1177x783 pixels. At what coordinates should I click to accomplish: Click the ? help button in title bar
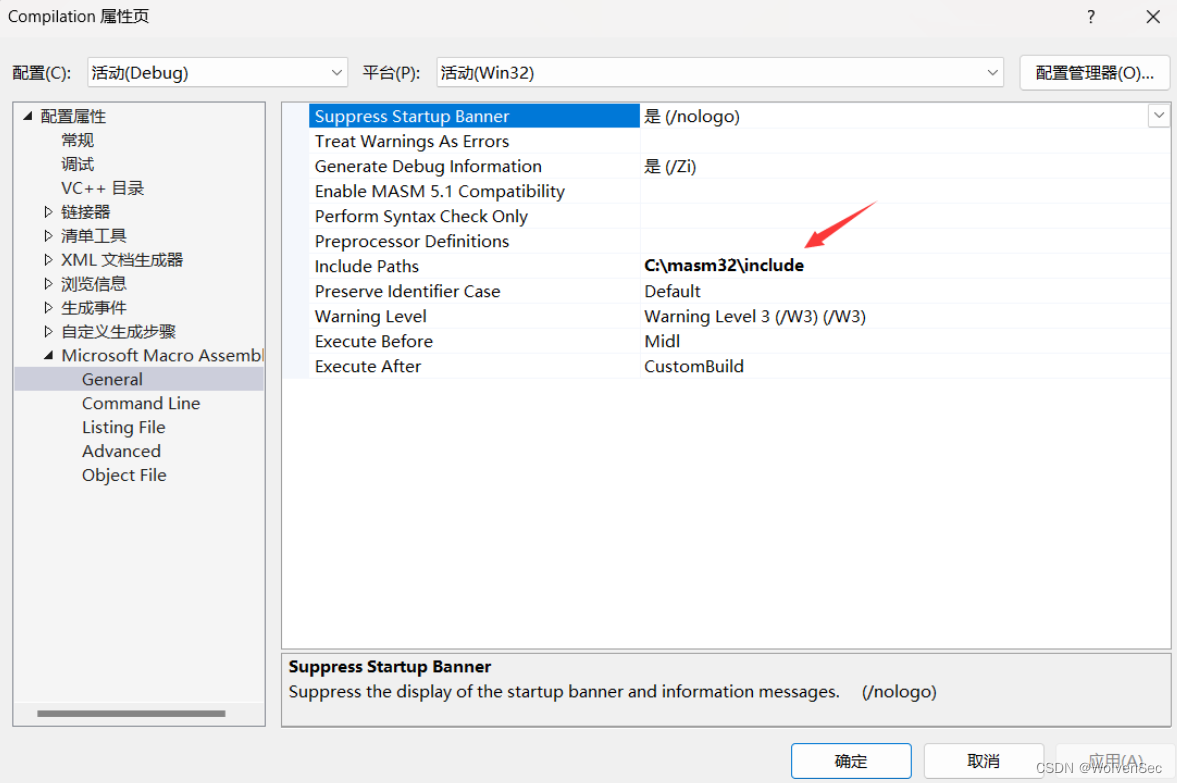click(x=1091, y=17)
